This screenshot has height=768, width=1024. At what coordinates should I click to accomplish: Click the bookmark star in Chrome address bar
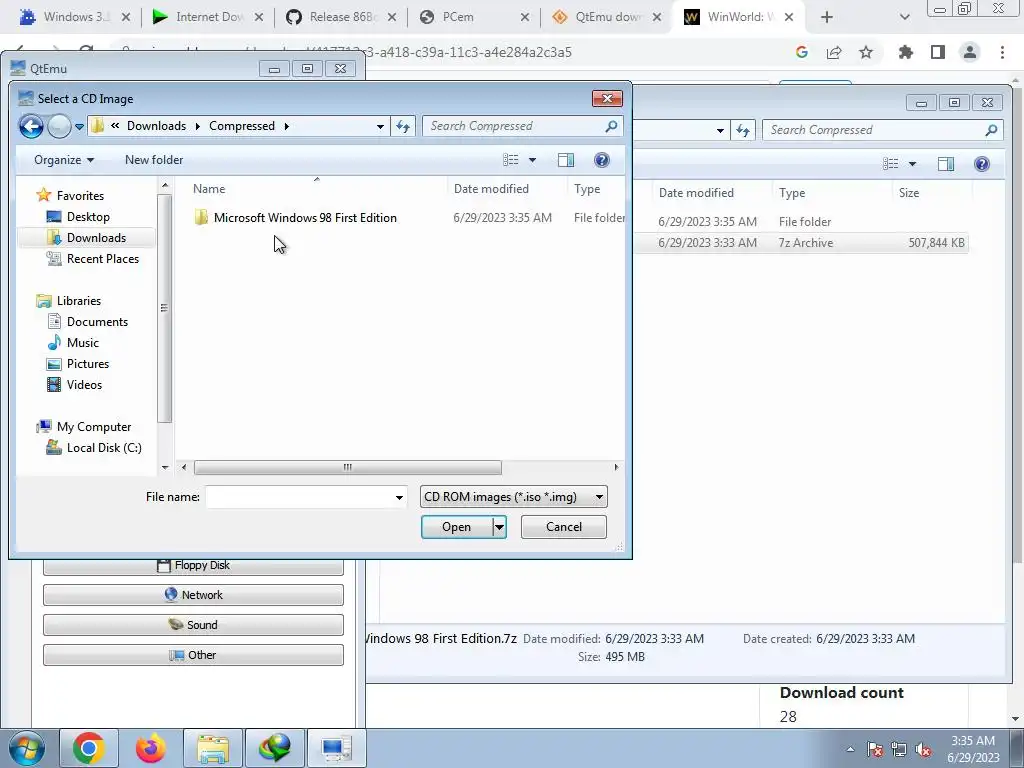click(866, 52)
